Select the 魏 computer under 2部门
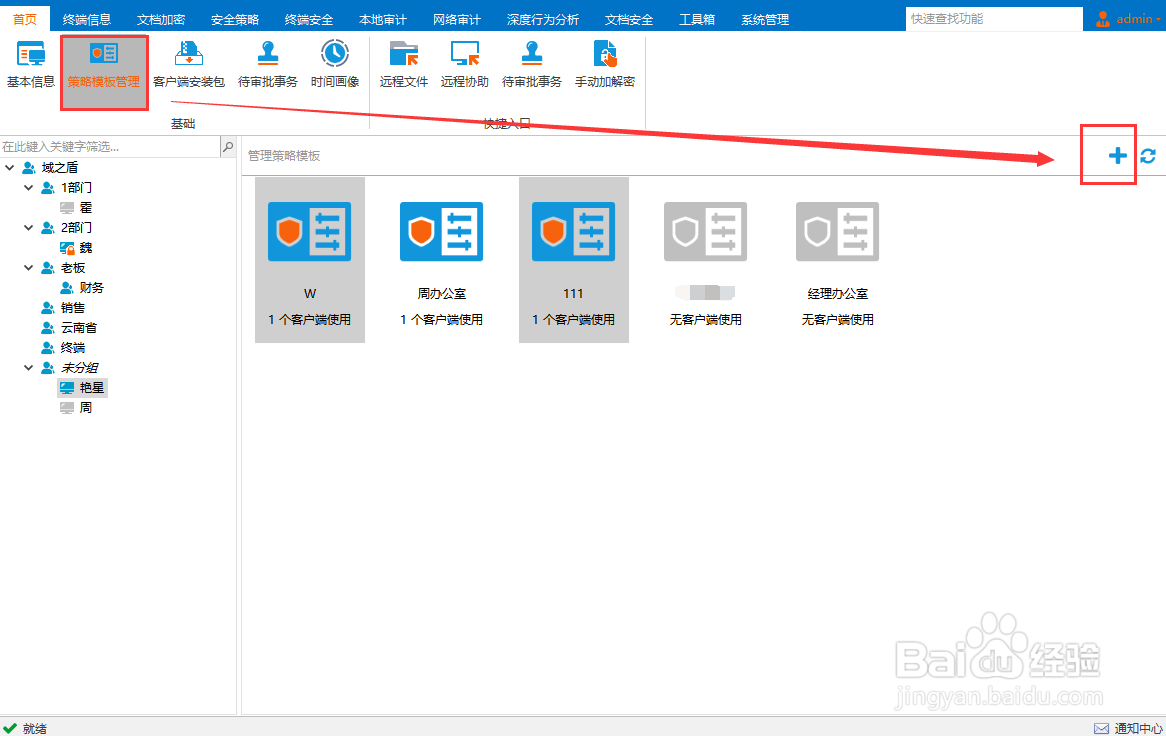This screenshot has width=1166, height=736. pos(77,248)
